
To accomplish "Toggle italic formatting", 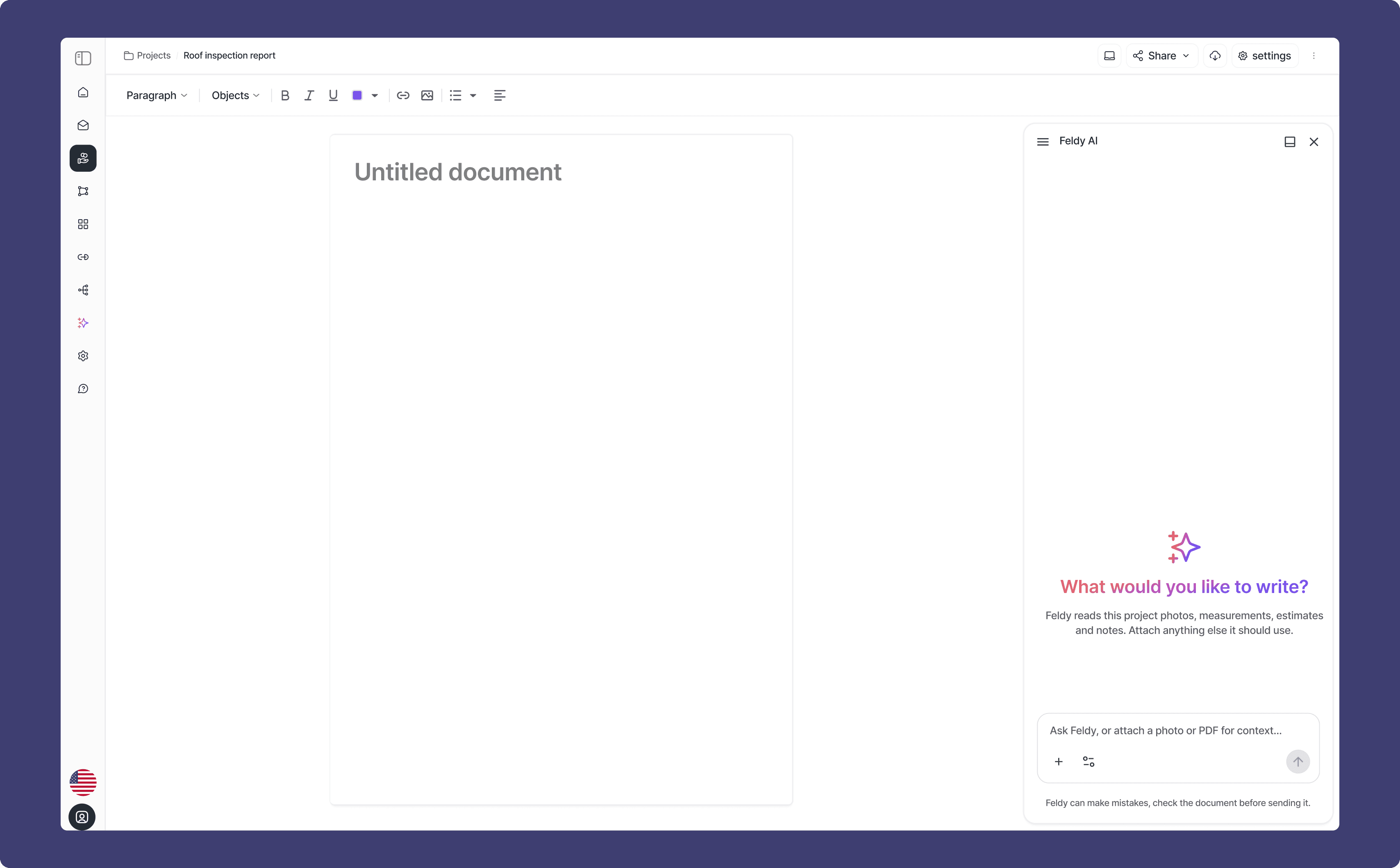I will [x=309, y=95].
